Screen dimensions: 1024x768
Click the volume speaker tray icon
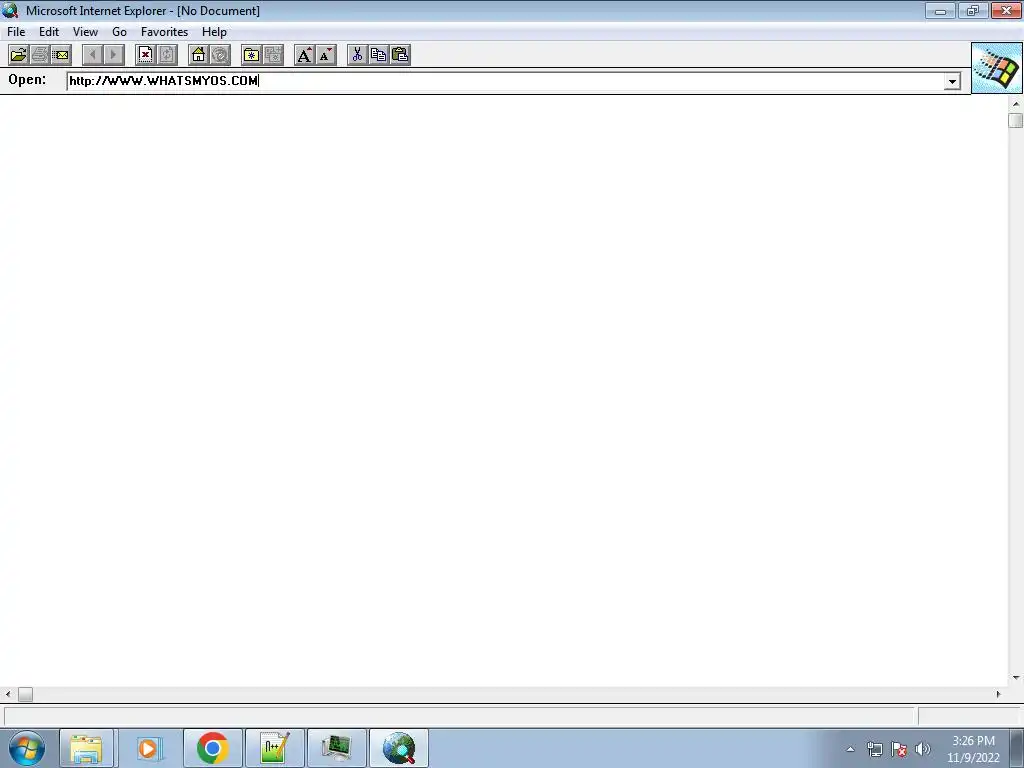[x=923, y=749]
